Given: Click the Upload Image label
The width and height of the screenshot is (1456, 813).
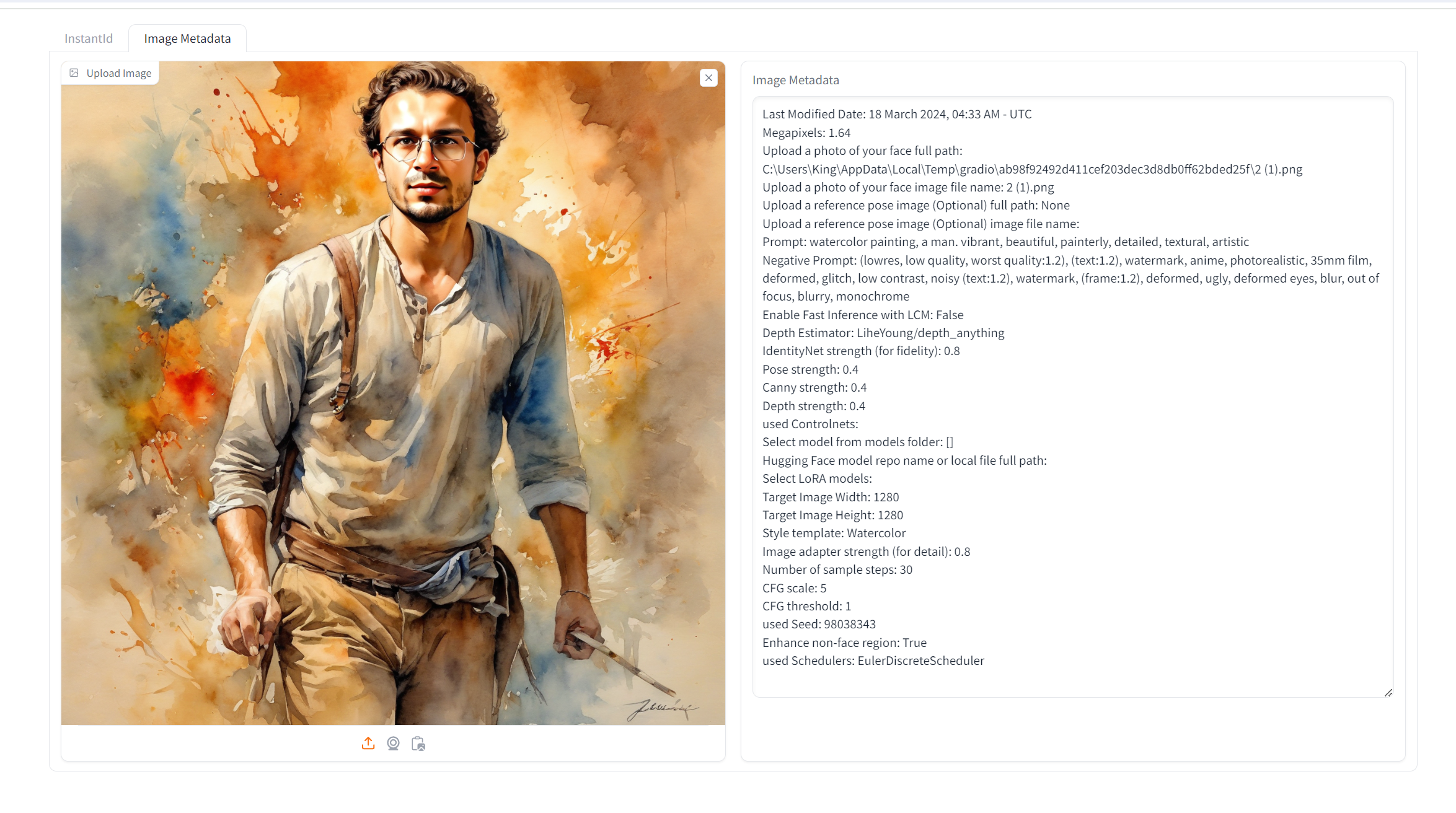Looking at the screenshot, I should point(118,73).
